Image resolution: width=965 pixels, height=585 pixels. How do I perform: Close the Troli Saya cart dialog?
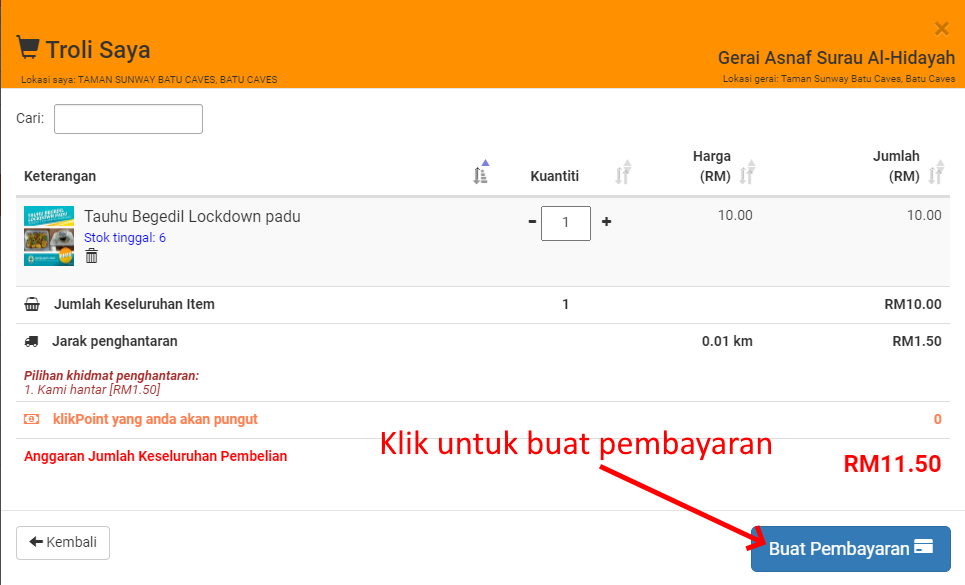click(x=941, y=29)
